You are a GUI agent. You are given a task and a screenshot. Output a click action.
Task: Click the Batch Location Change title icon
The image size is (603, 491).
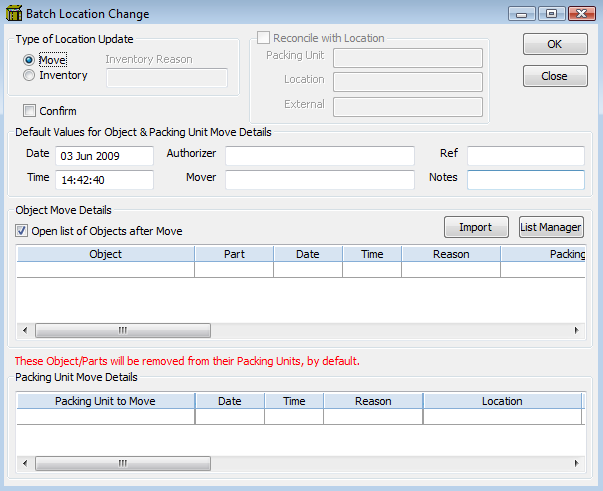(x=14, y=13)
